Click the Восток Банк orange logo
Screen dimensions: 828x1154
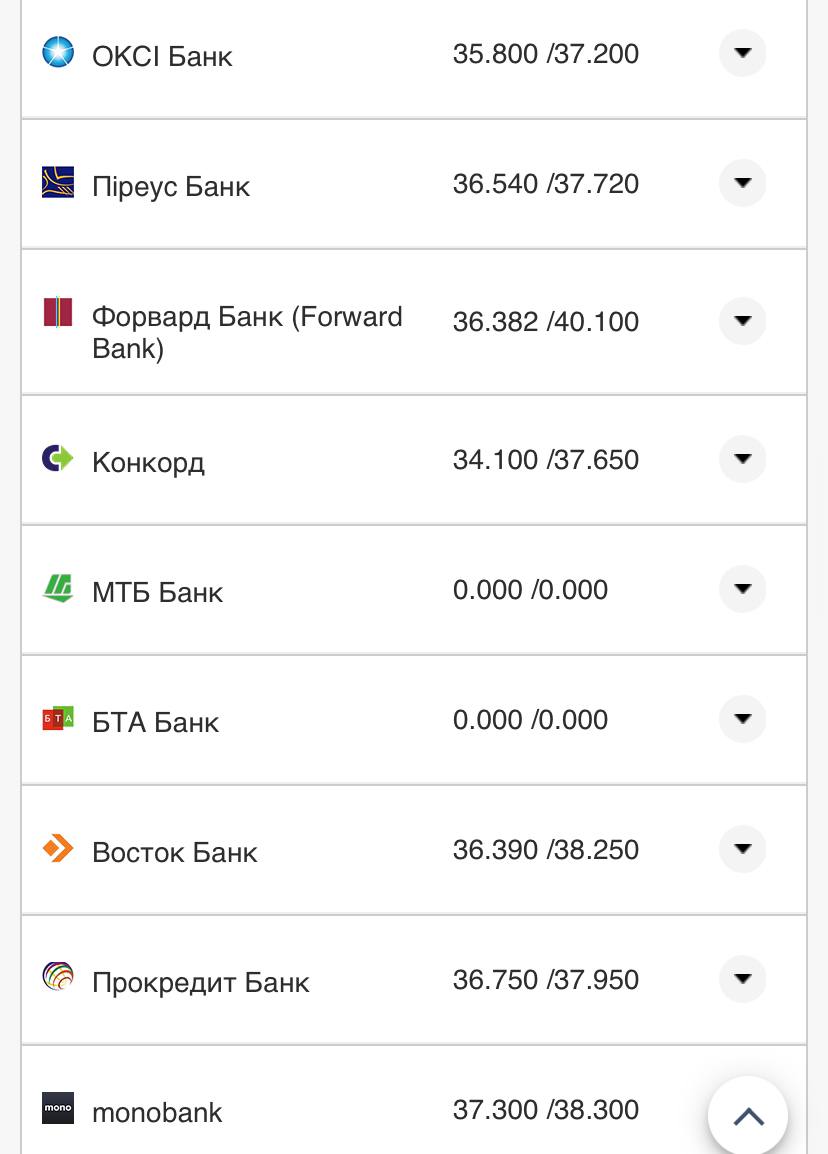58,849
